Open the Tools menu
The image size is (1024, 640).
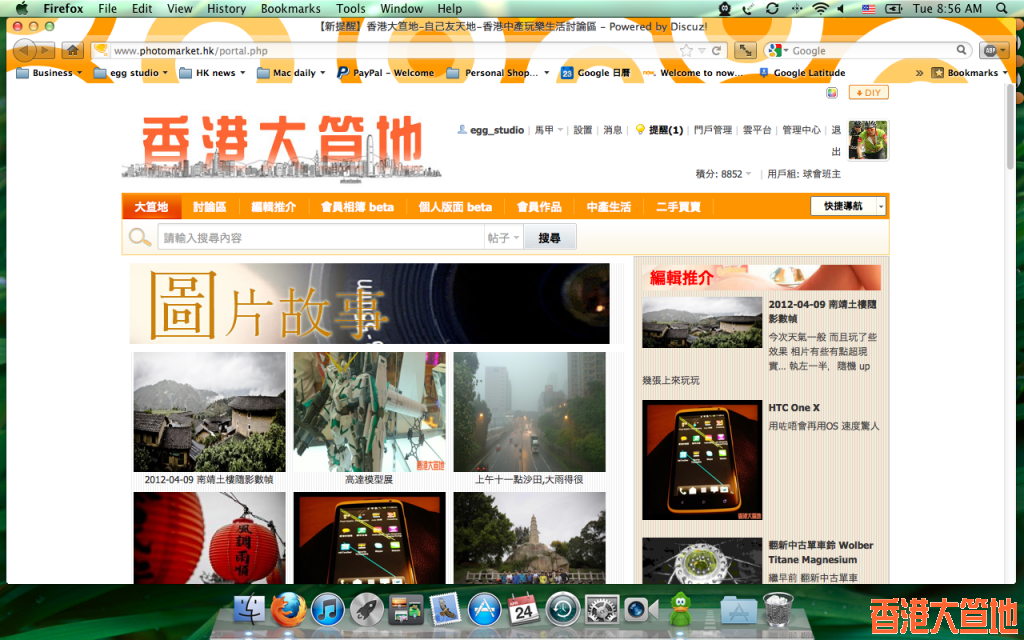[351, 8]
